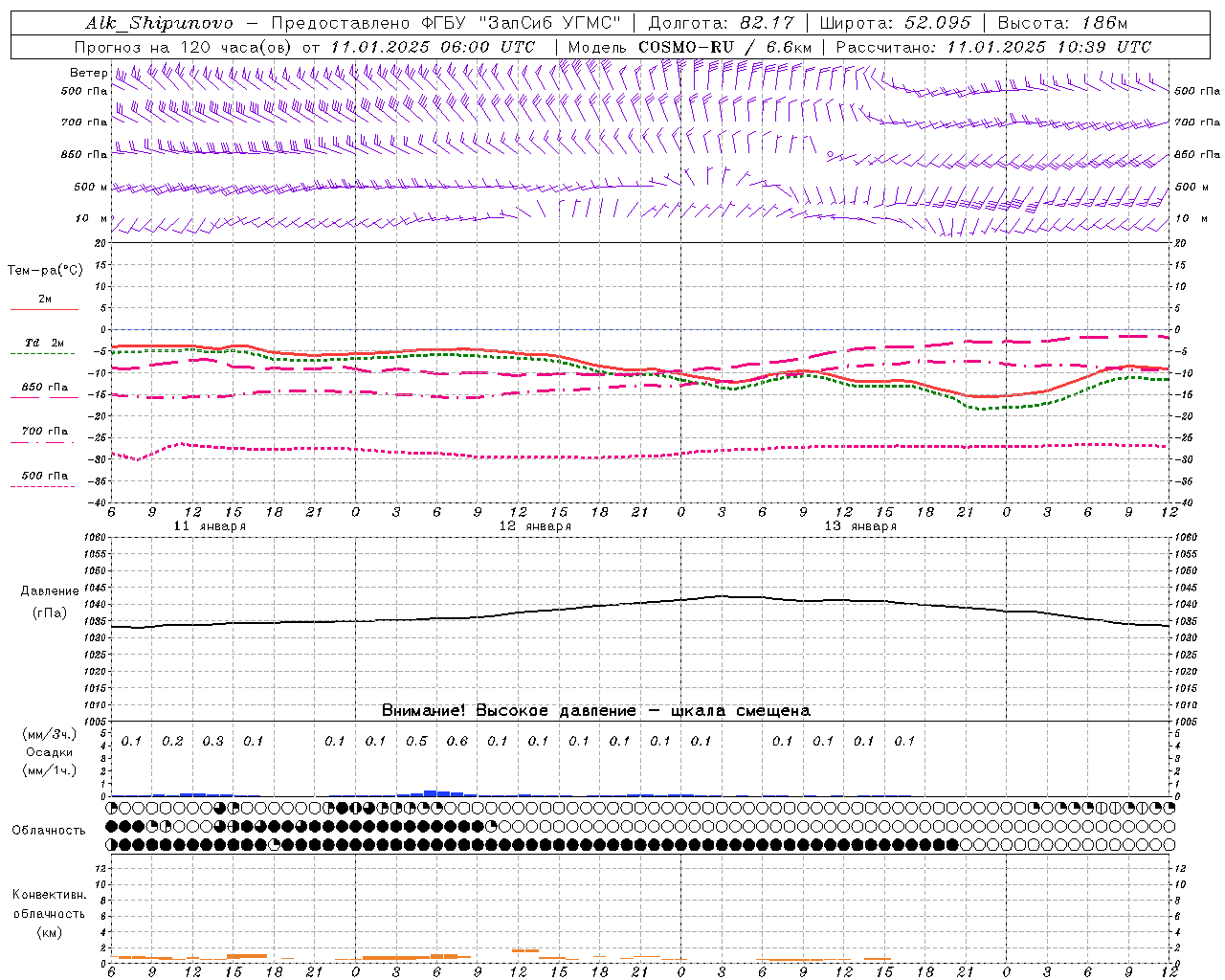Select the 'Td 2м' dew point legend entry
This screenshot has width=1225, height=980.
tap(45, 343)
